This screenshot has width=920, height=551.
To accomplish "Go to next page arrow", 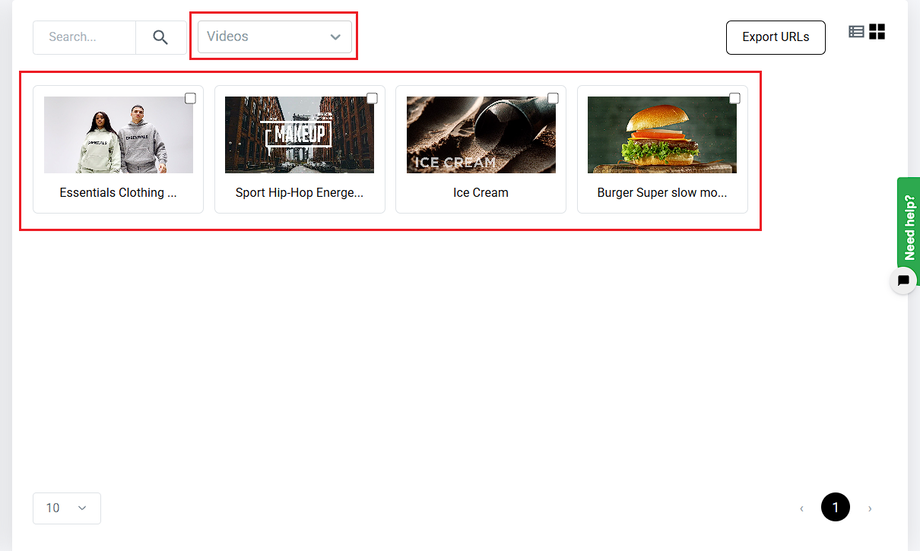I will [870, 508].
